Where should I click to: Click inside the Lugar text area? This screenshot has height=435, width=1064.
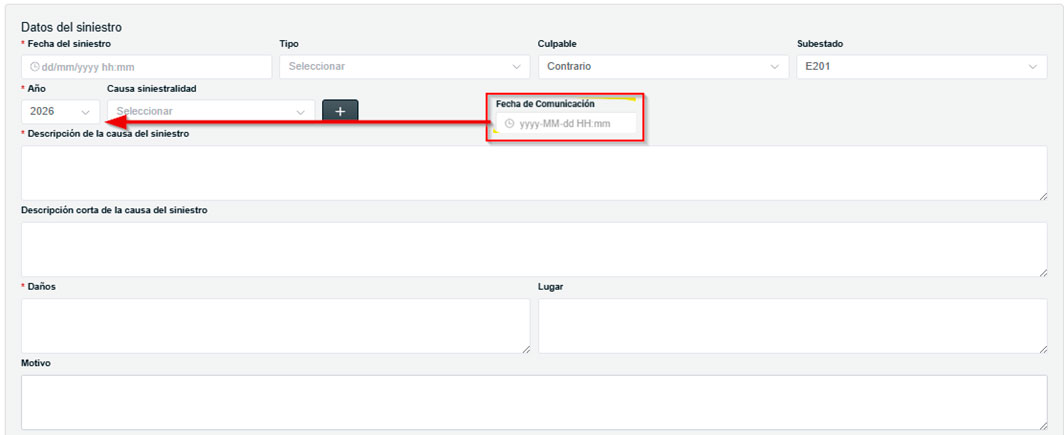click(790, 325)
